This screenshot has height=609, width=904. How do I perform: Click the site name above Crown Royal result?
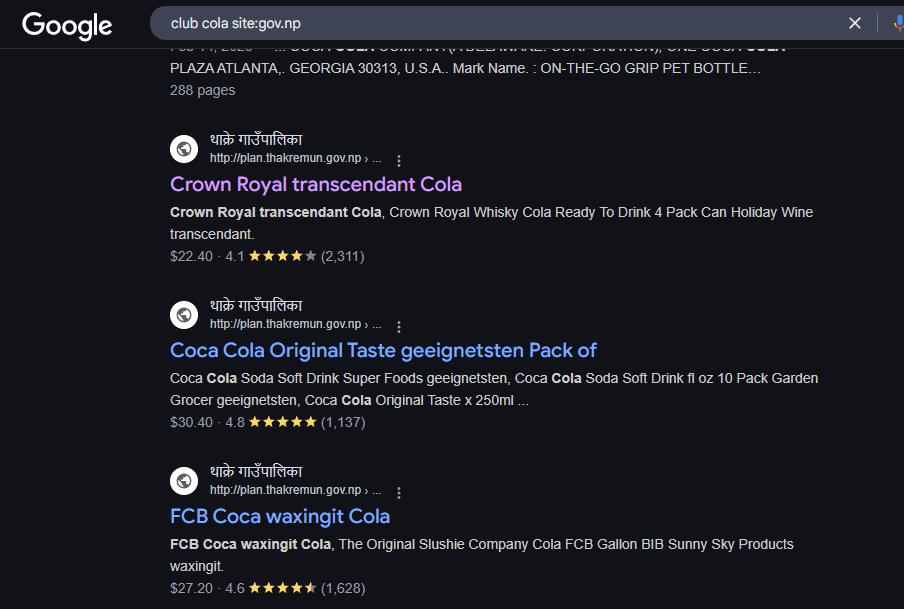(x=256, y=140)
